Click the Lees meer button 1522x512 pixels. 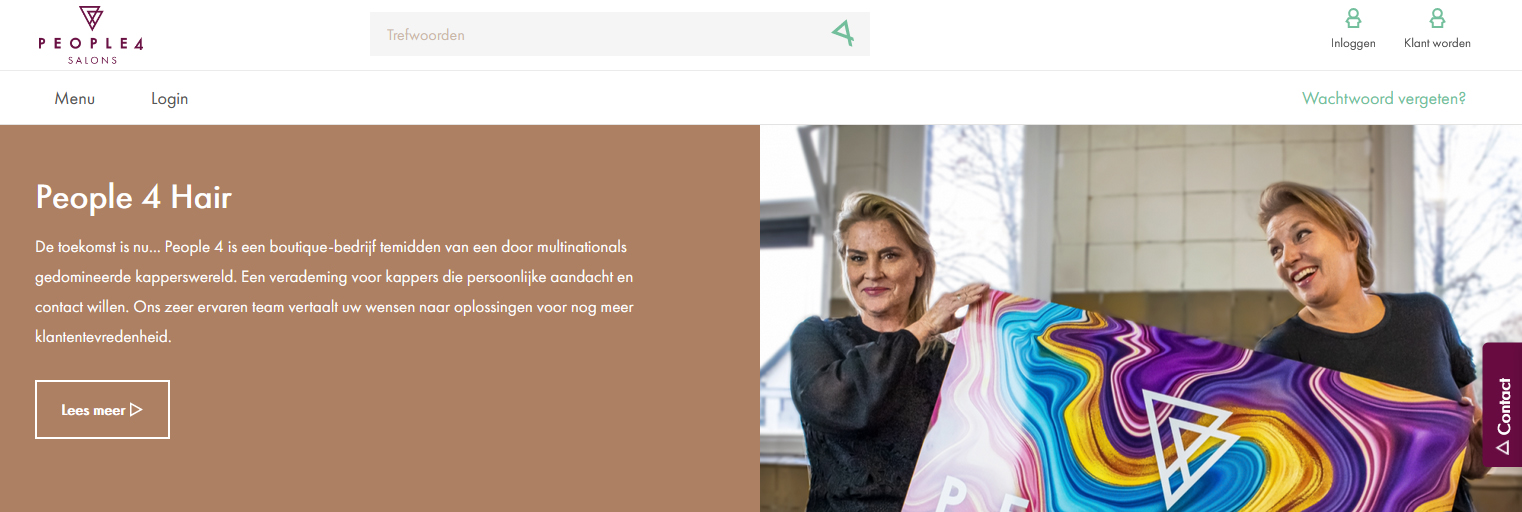point(102,409)
